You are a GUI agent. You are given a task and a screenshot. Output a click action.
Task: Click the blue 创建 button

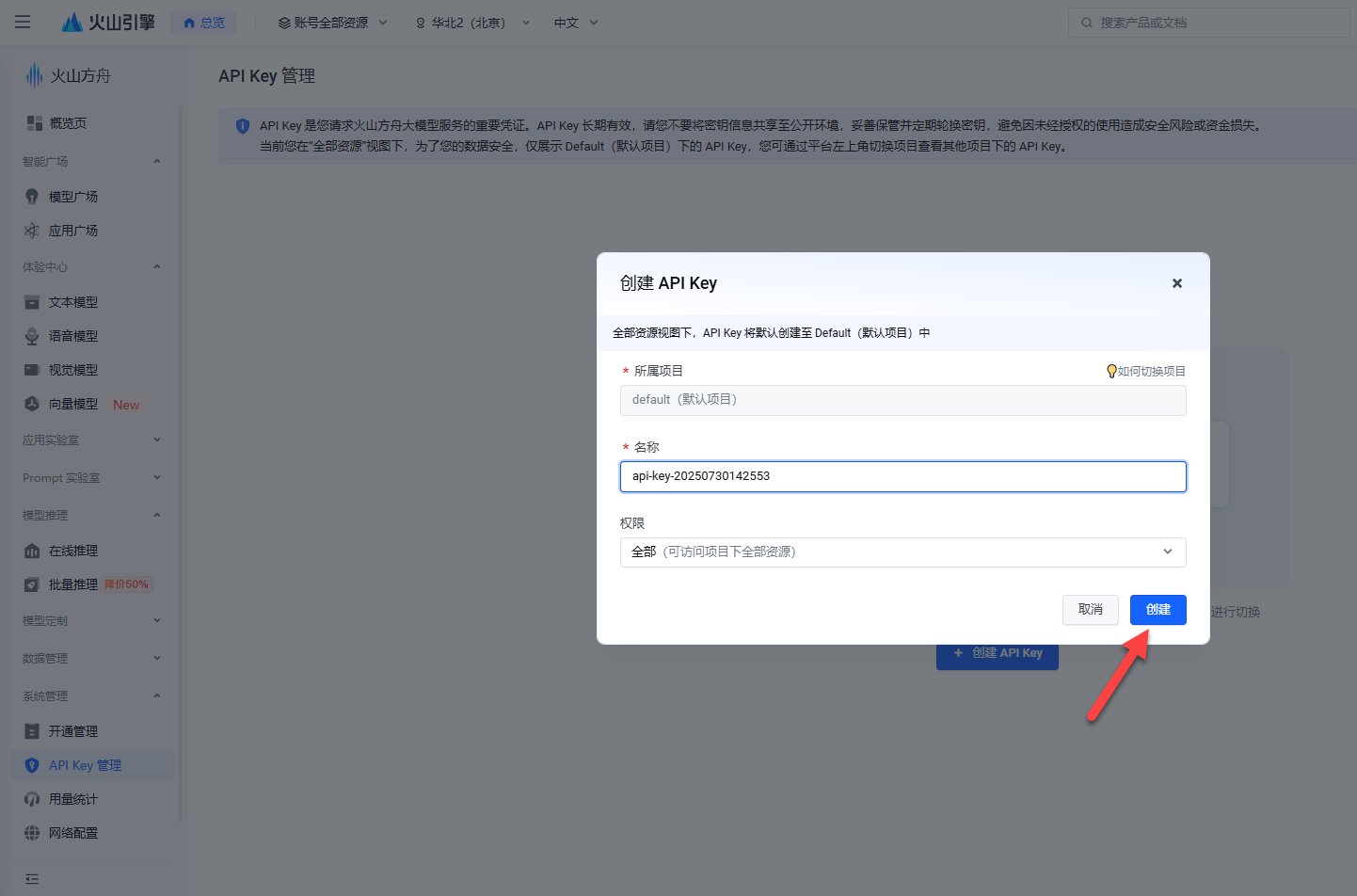point(1157,610)
